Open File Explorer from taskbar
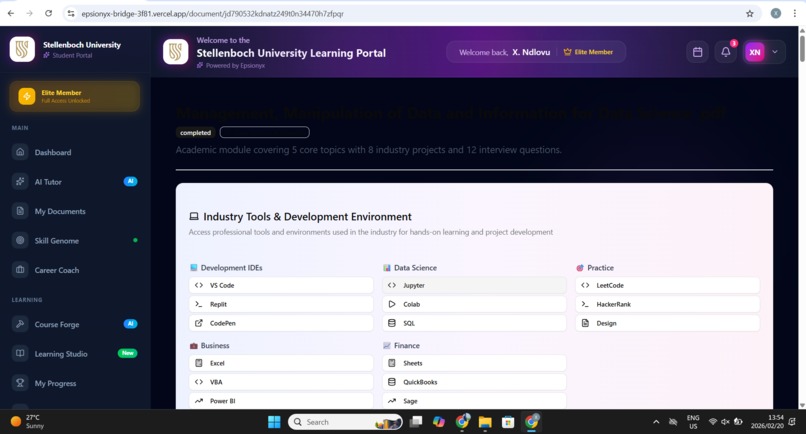This screenshot has width=806, height=434. tap(485, 422)
